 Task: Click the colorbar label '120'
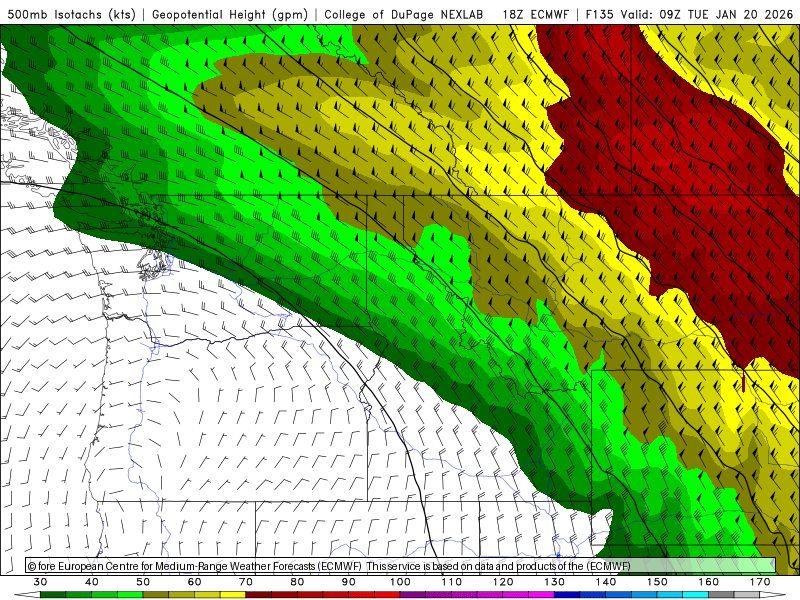click(503, 582)
